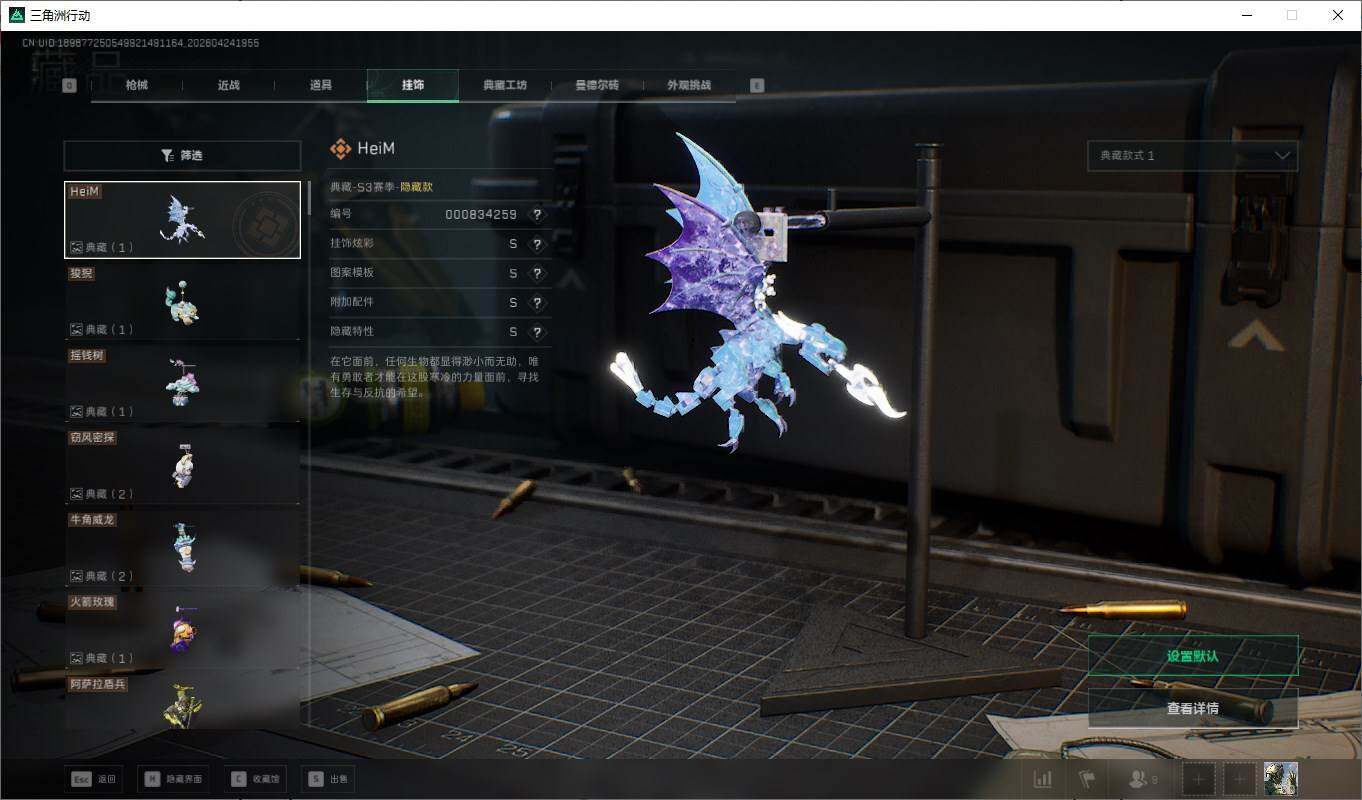Click the charm list scrollbar

(x=308, y=198)
